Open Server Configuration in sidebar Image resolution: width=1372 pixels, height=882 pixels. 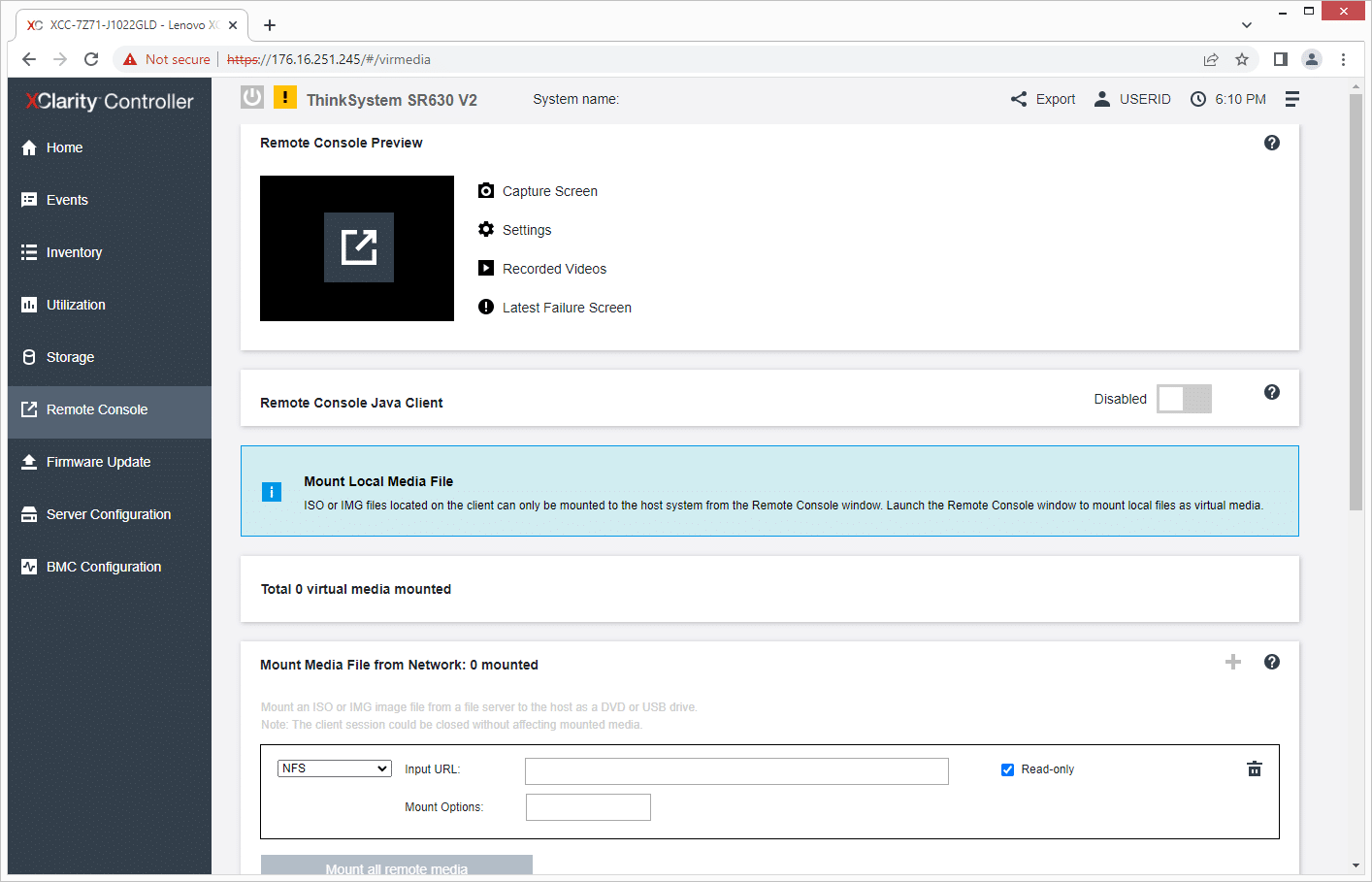click(110, 514)
